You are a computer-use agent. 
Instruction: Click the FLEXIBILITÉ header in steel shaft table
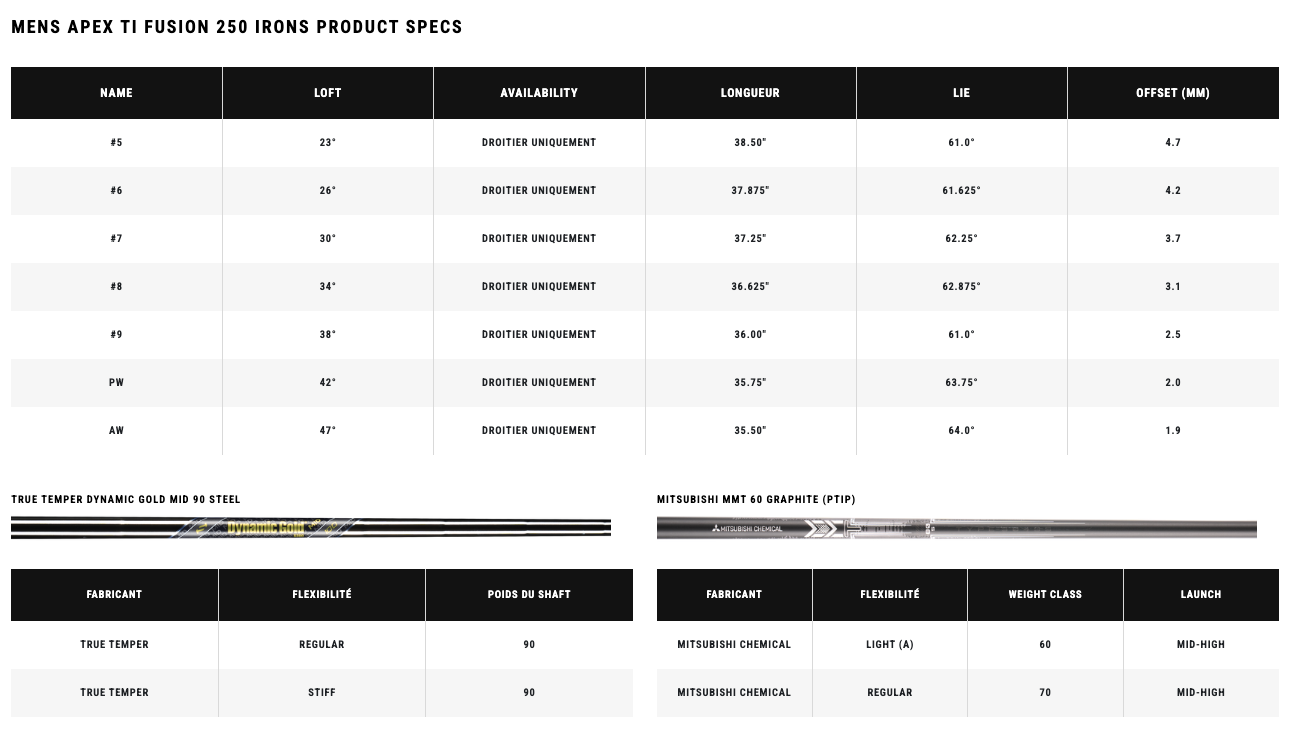322,595
